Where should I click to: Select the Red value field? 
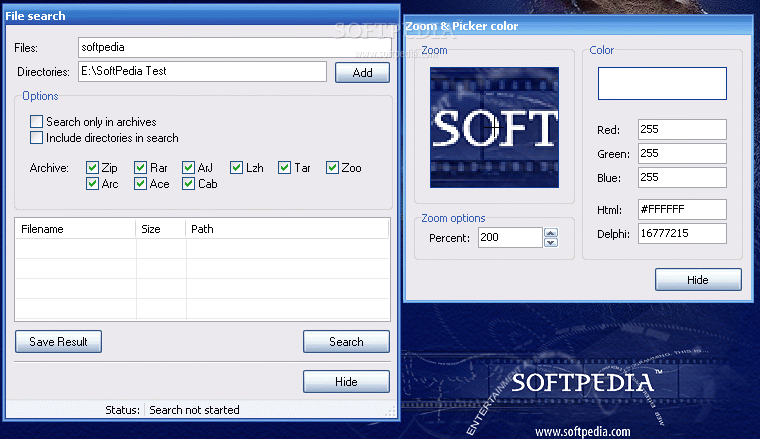point(682,129)
